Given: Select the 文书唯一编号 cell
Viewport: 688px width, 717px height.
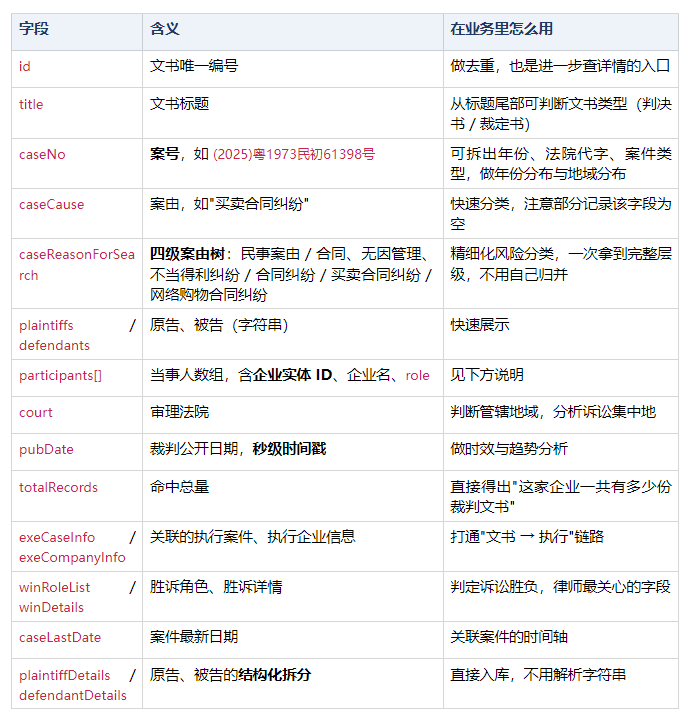Looking at the screenshot, I should 293,67.
